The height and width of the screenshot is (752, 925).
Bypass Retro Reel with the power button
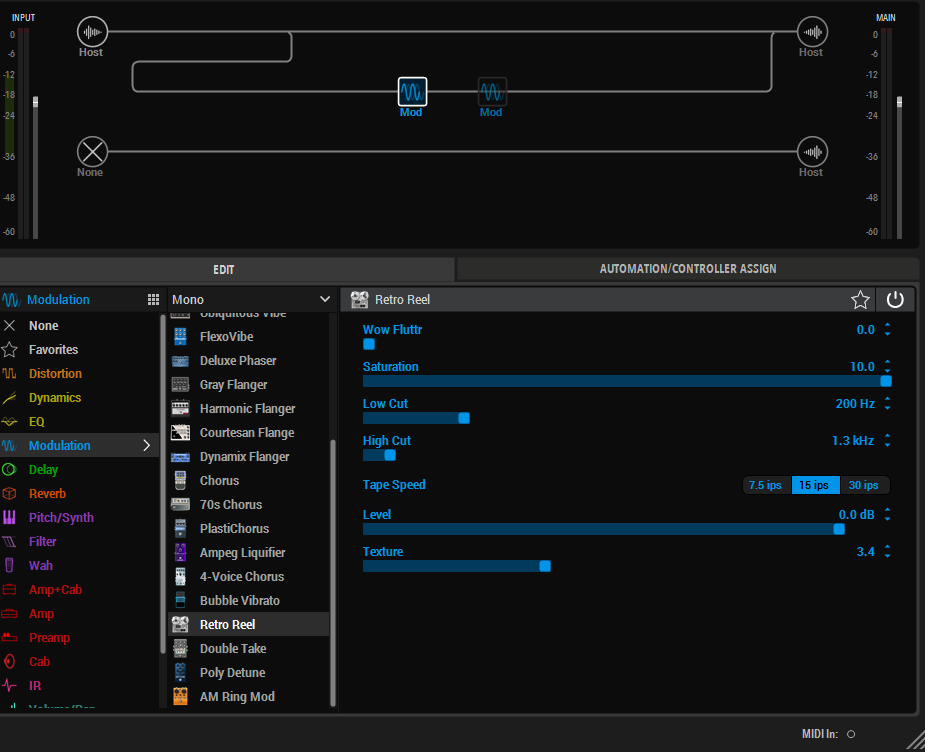point(895,300)
